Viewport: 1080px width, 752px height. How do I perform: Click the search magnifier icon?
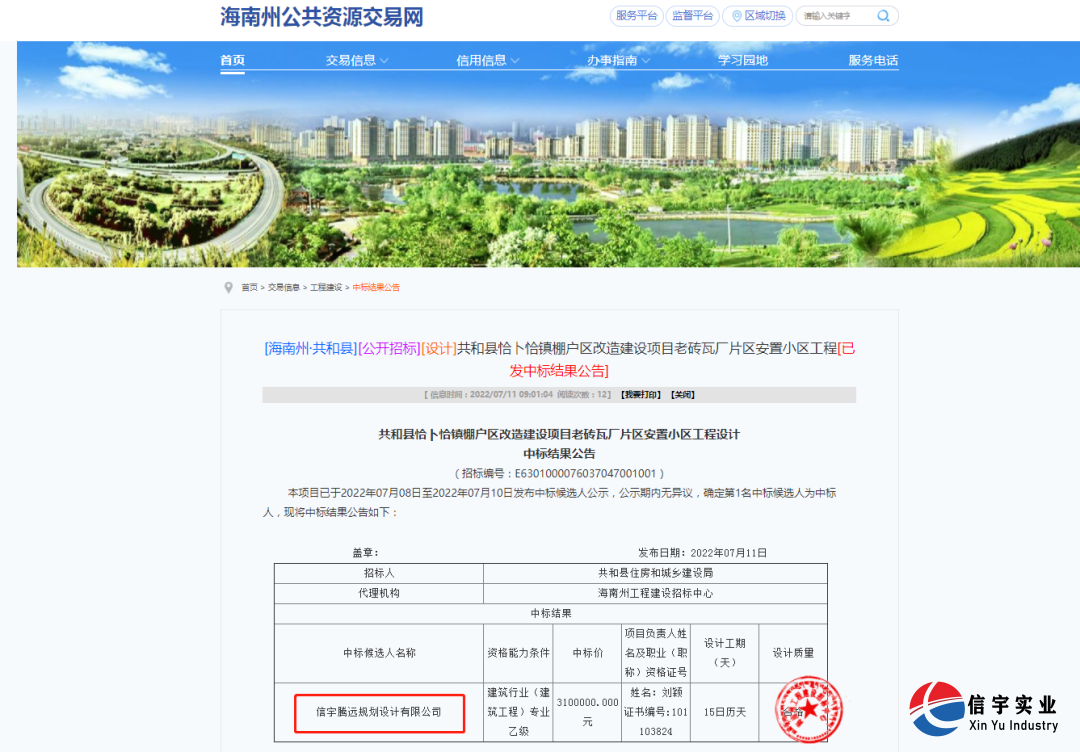[881, 16]
